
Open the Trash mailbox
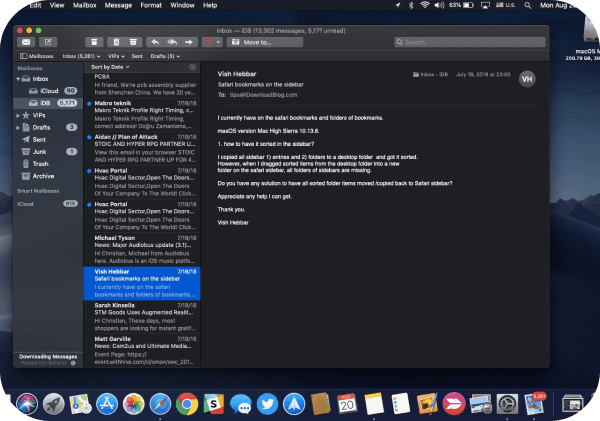pyautogui.click(x=48, y=164)
